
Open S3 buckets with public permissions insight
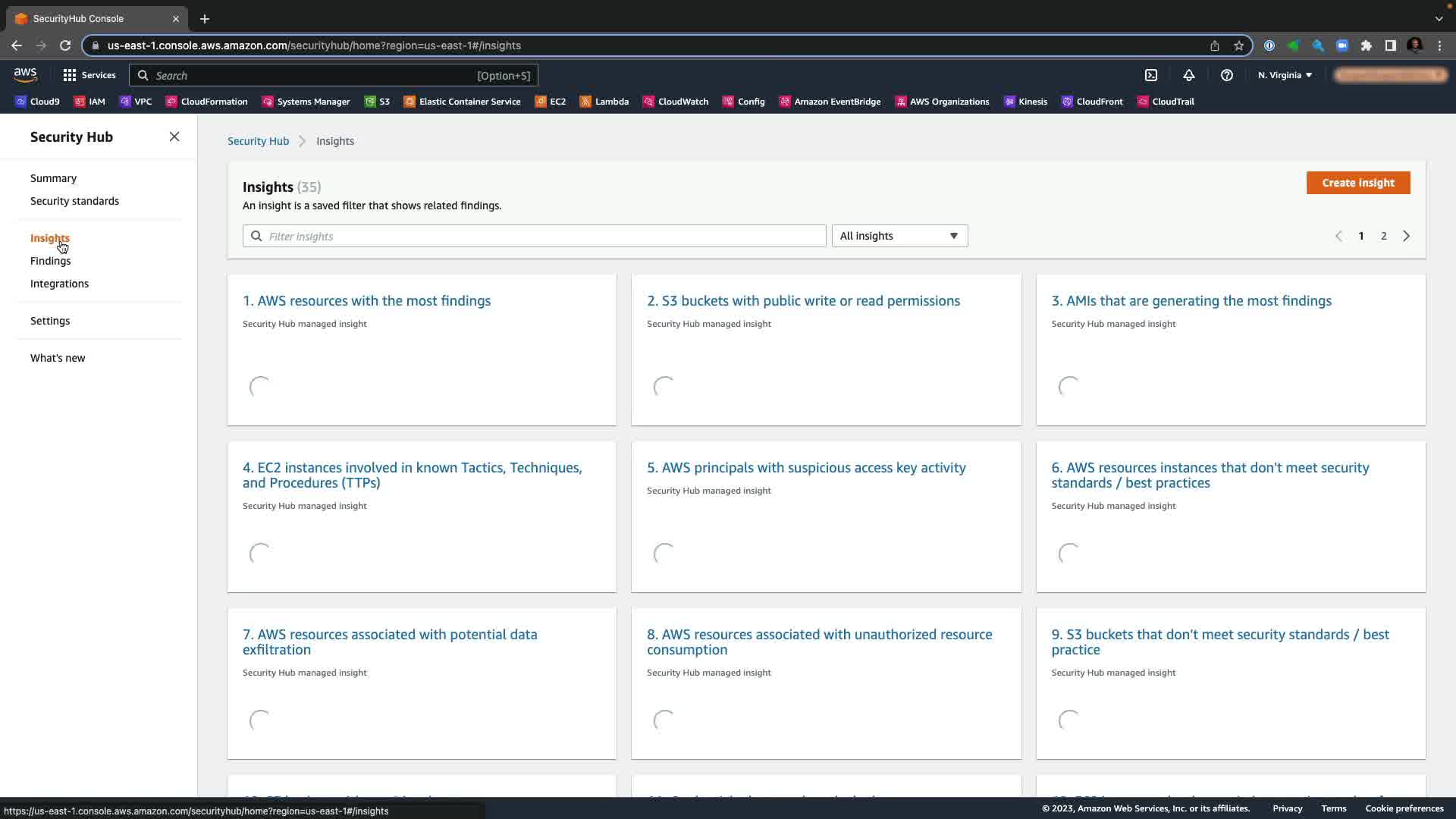click(803, 301)
